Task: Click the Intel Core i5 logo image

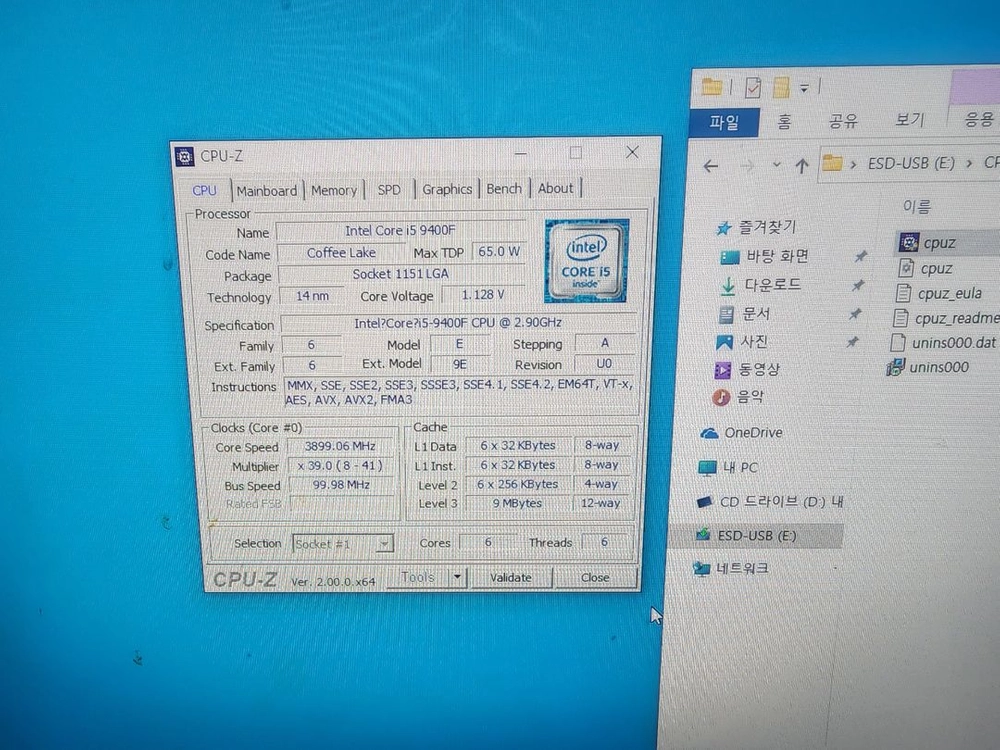Action: point(585,261)
